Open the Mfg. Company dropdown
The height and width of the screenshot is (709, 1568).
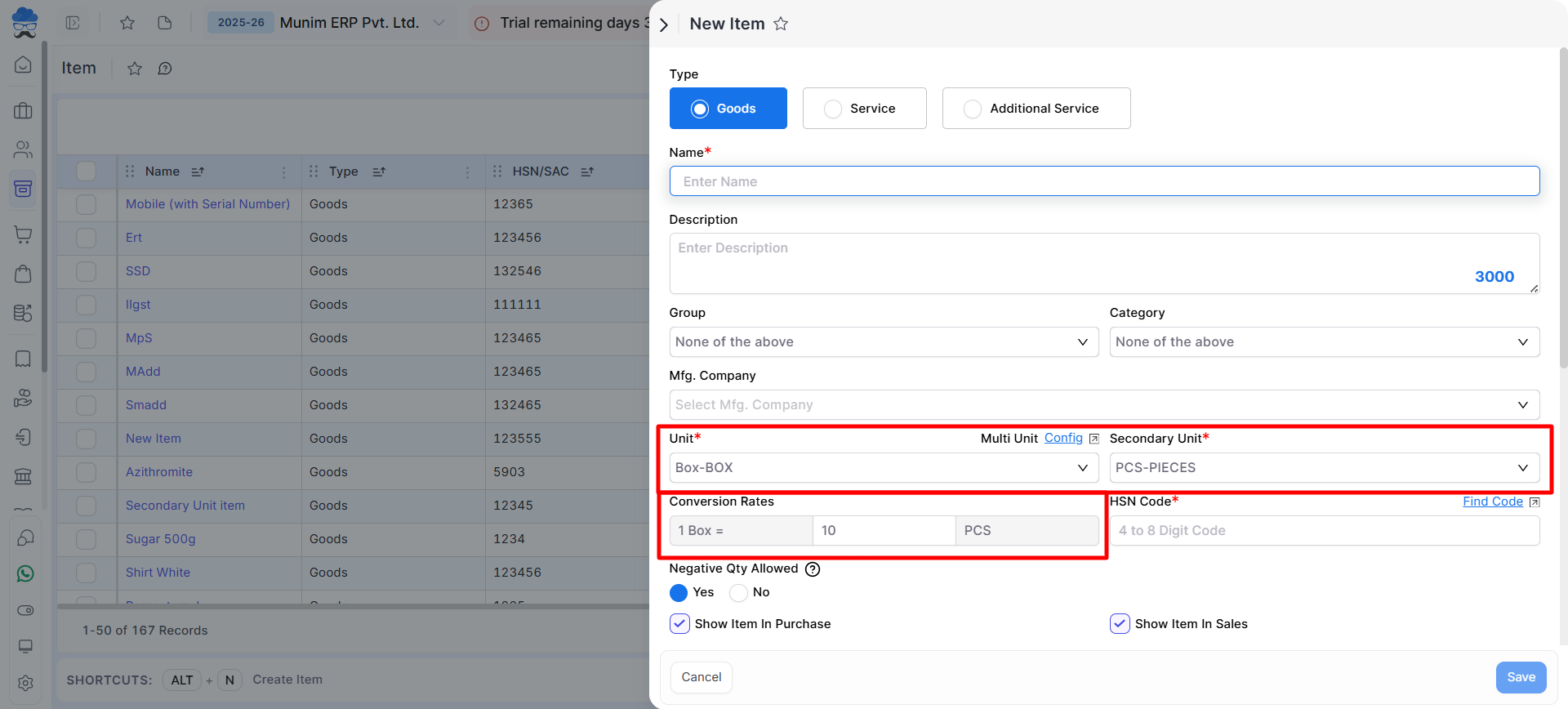coord(1103,405)
